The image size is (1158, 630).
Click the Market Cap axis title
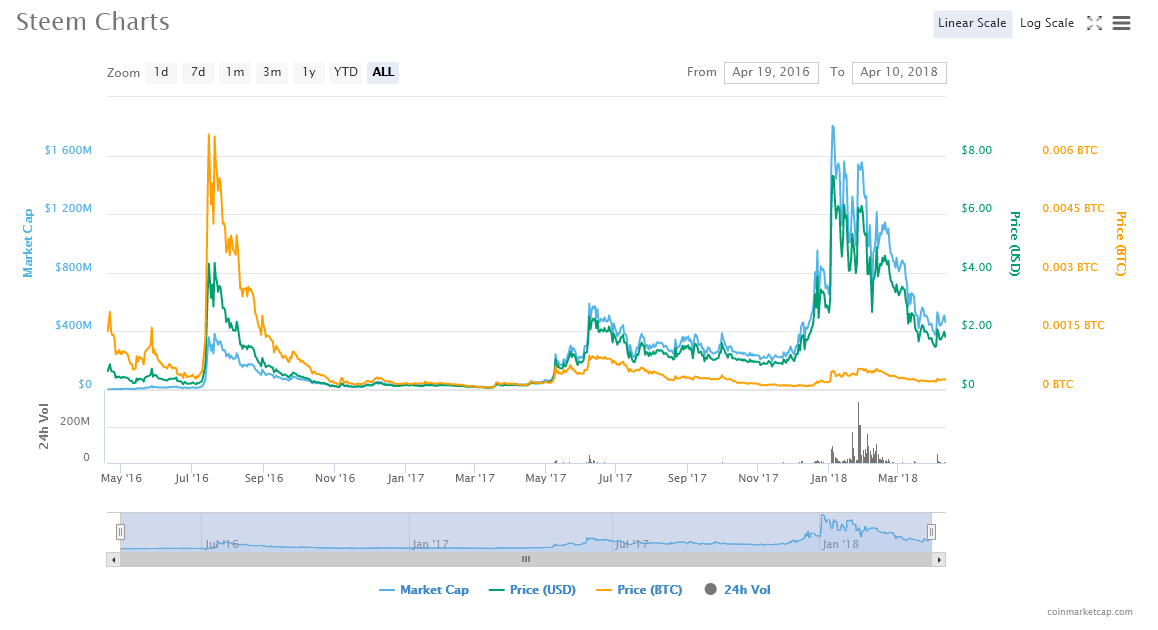click(28, 243)
